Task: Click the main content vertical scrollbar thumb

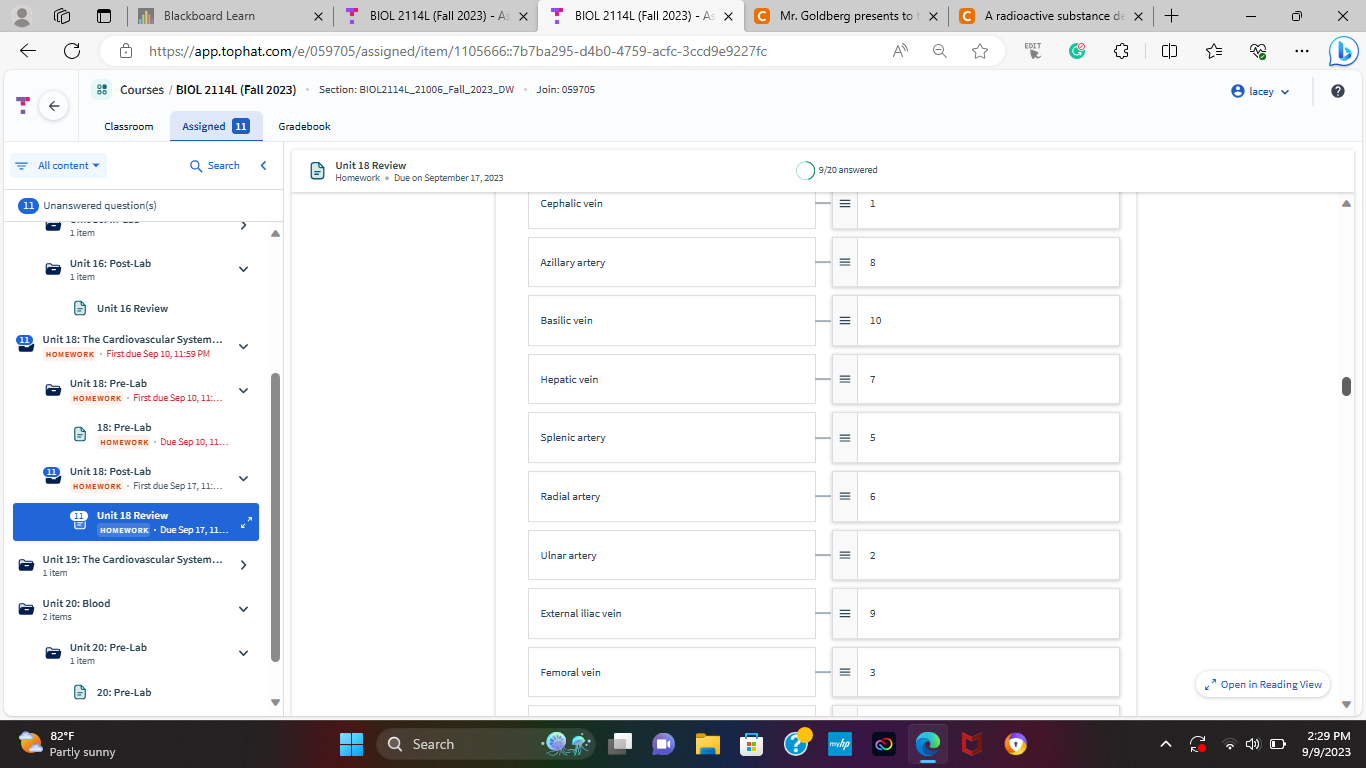Action: coord(1346,386)
